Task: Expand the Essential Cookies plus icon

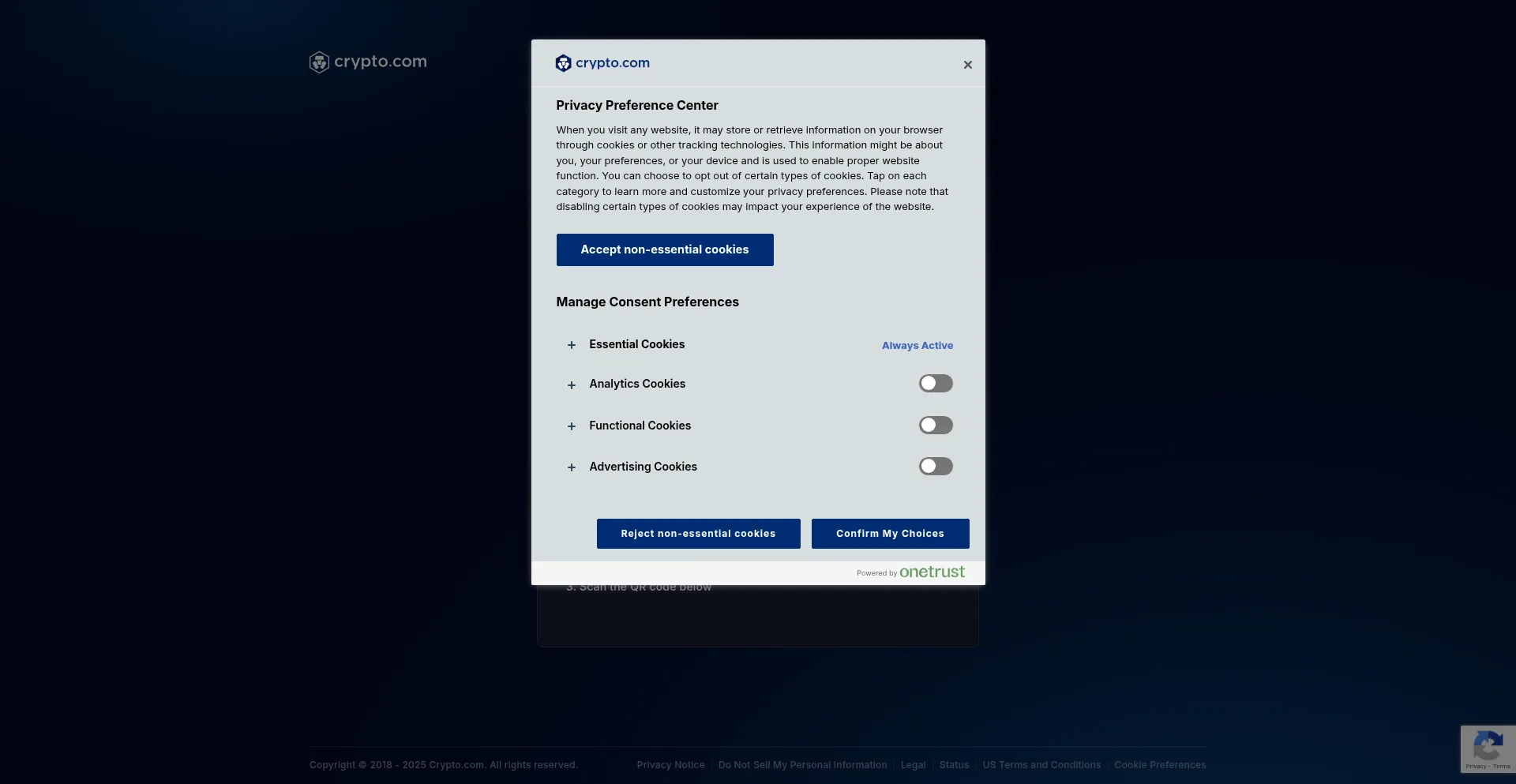Action: pos(572,345)
